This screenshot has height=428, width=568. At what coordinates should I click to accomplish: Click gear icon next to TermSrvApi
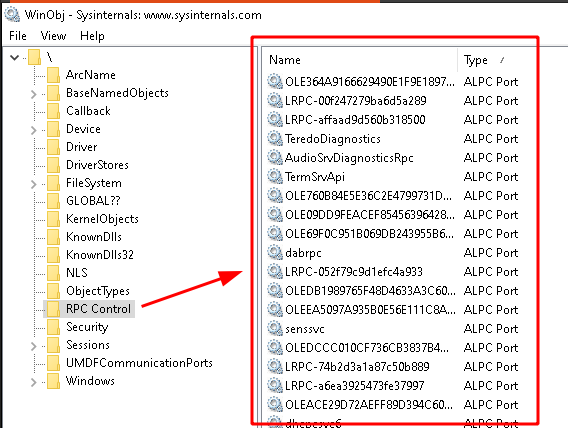tap(275, 177)
